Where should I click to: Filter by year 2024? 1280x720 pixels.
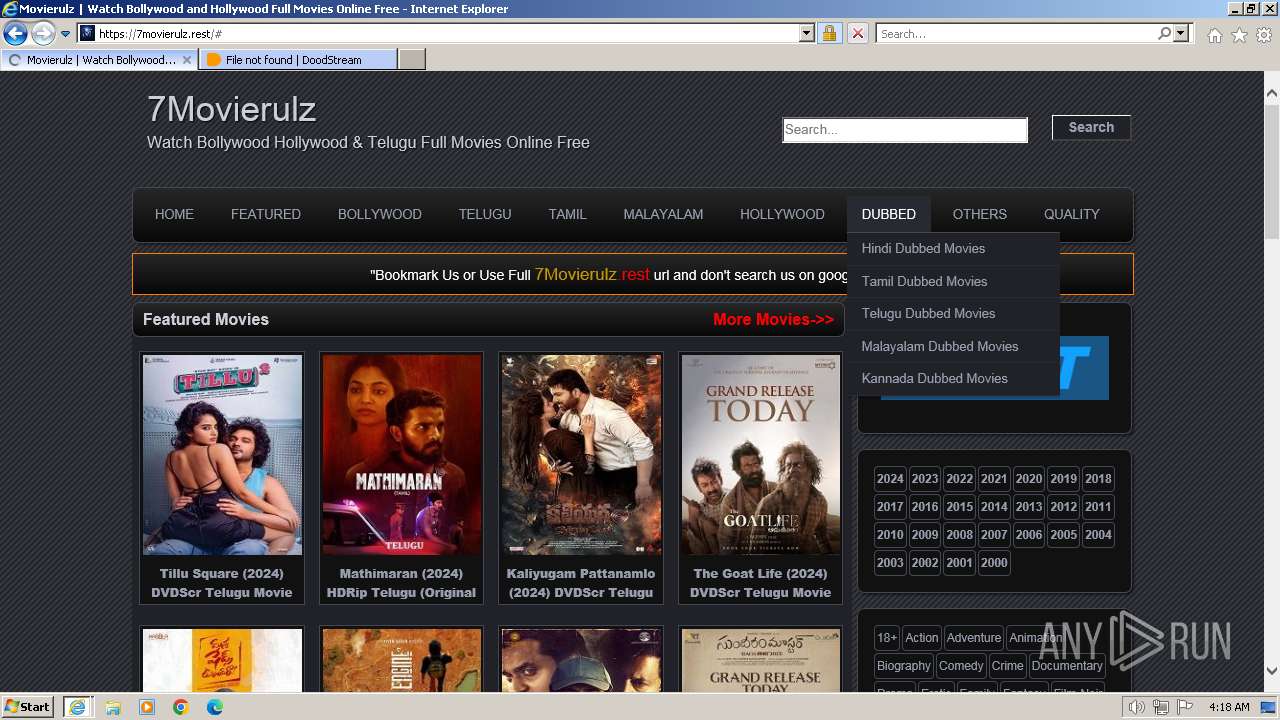(x=890, y=479)
